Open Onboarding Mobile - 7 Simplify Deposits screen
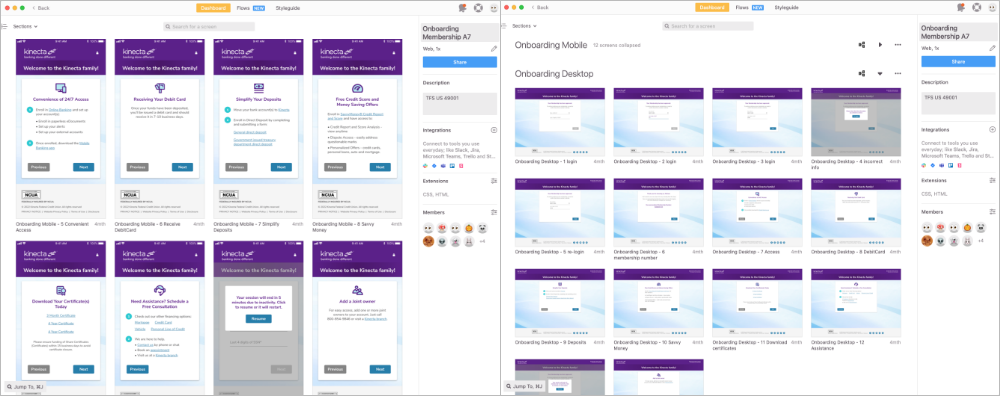 pyautogui.click(x=258, y=130)
